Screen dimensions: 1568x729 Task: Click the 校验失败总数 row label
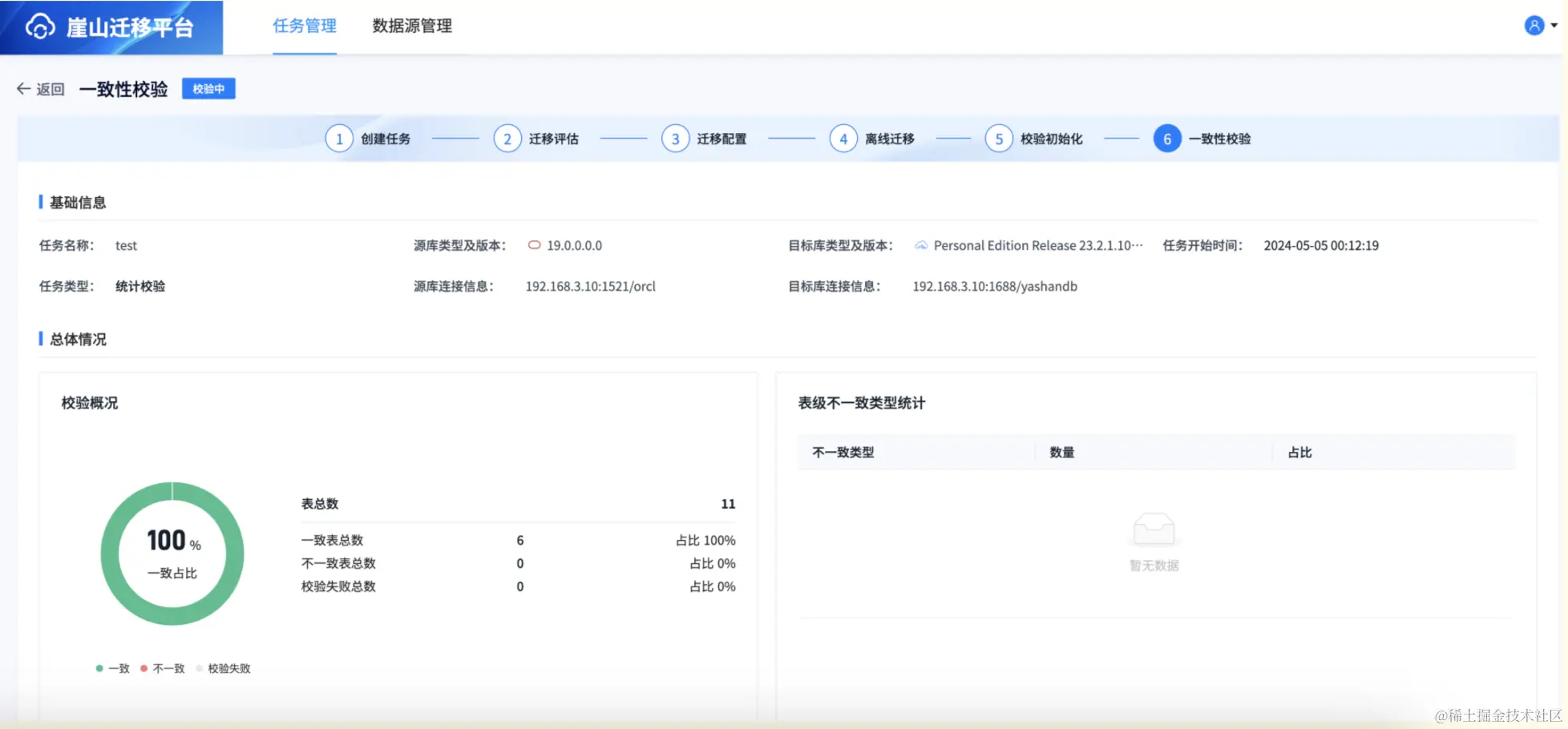[x=338, y=586]
